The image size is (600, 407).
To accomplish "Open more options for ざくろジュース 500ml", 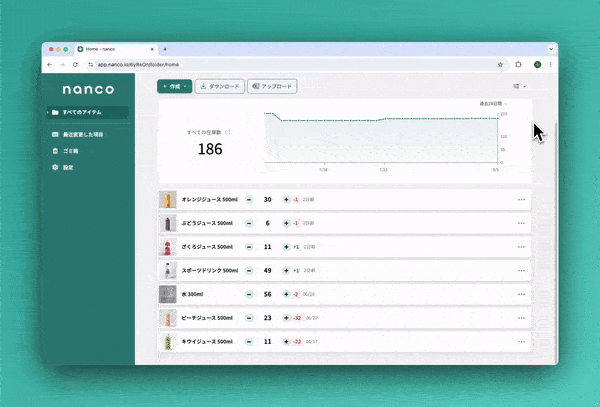I will 521,247.
